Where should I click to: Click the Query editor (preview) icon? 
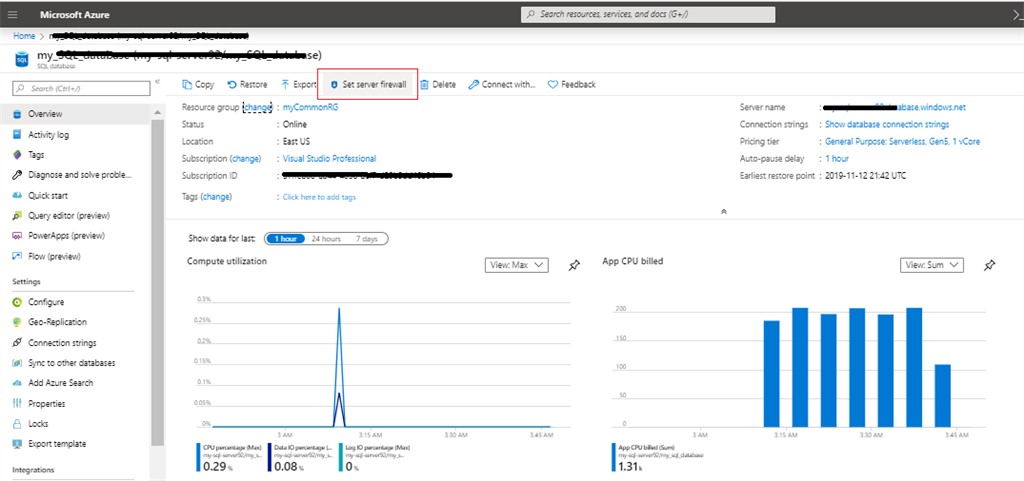[x=18, y=215]
